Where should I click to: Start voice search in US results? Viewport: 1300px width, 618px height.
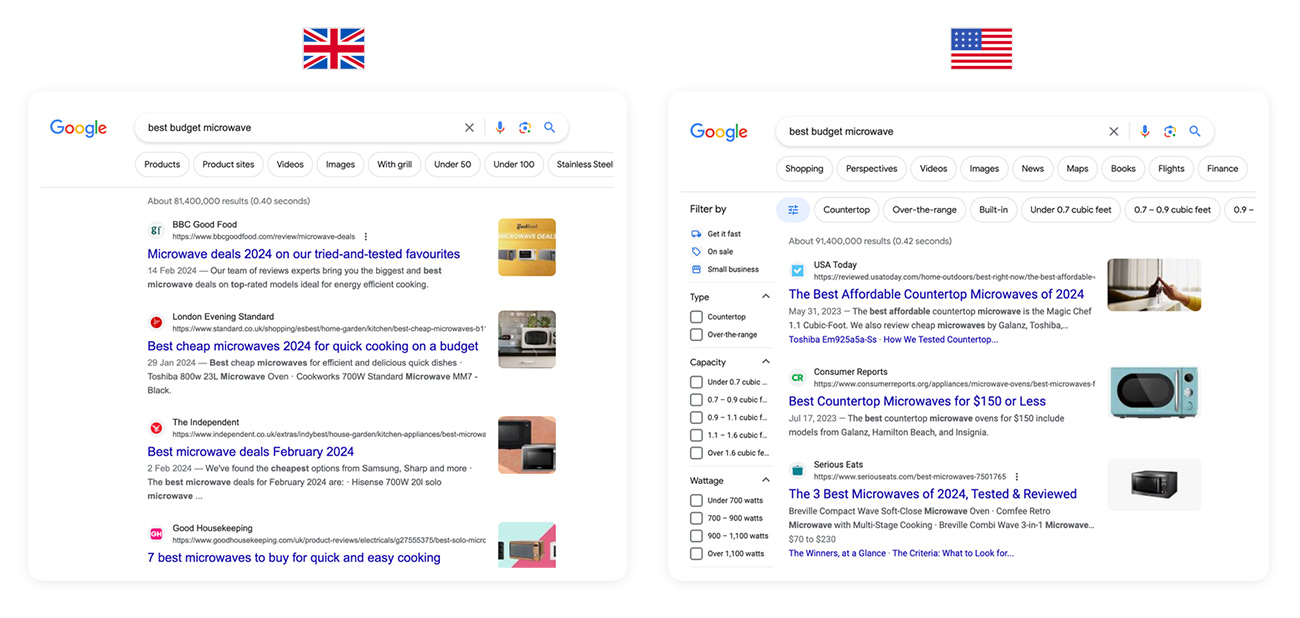[1145, 131]
